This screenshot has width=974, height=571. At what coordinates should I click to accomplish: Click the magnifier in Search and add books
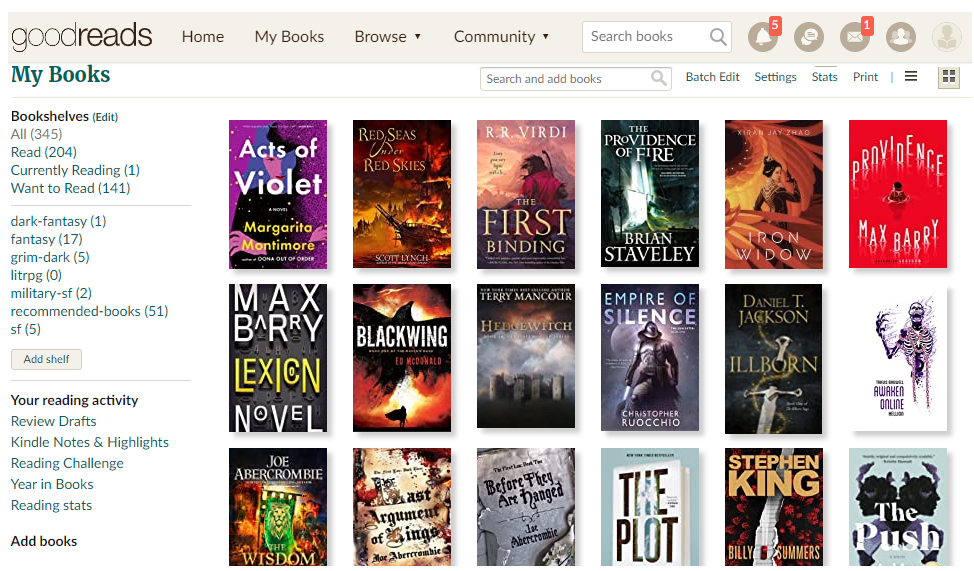point(658,78)
